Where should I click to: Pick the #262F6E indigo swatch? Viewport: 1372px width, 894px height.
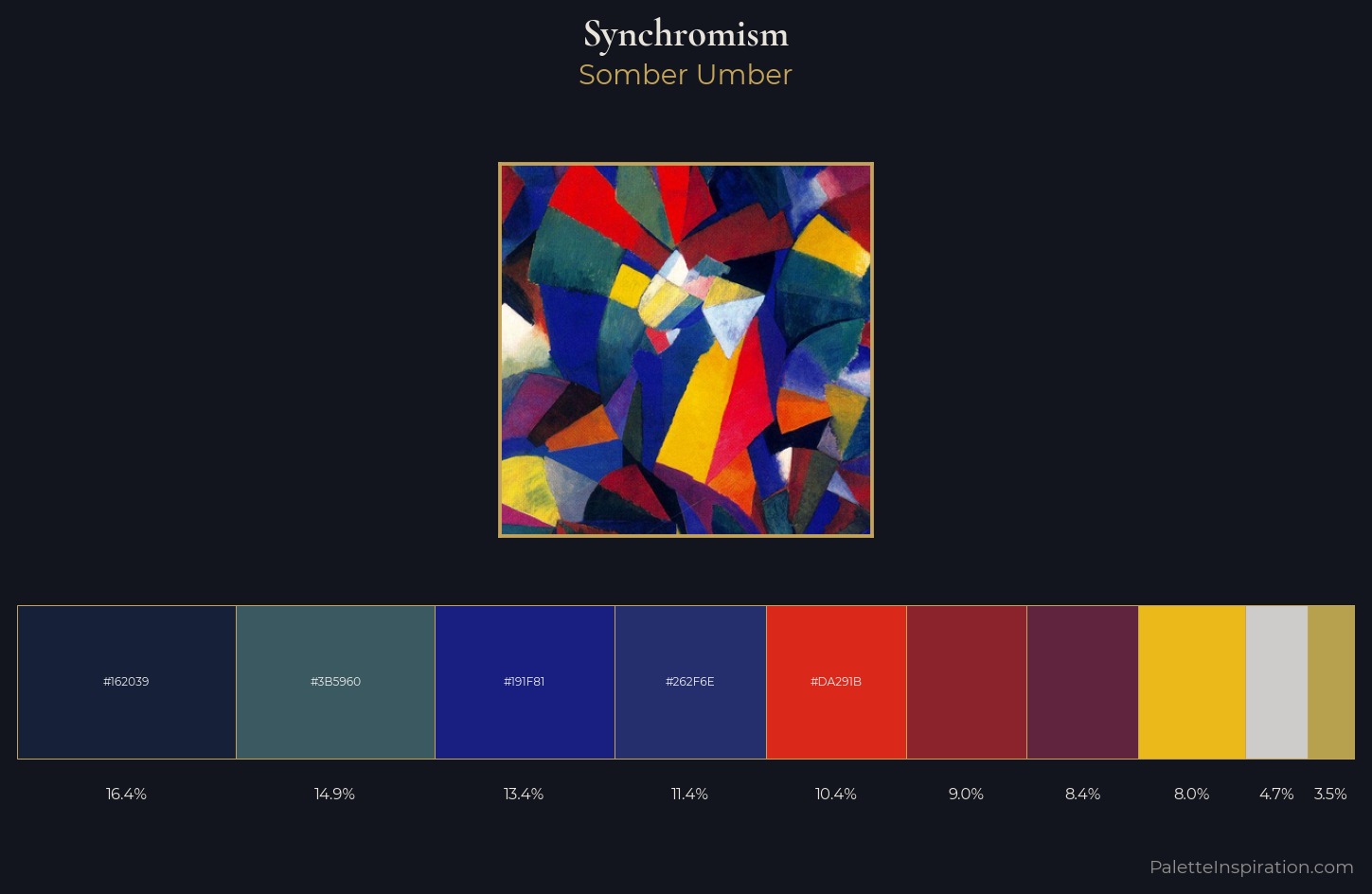coord(690,682)
